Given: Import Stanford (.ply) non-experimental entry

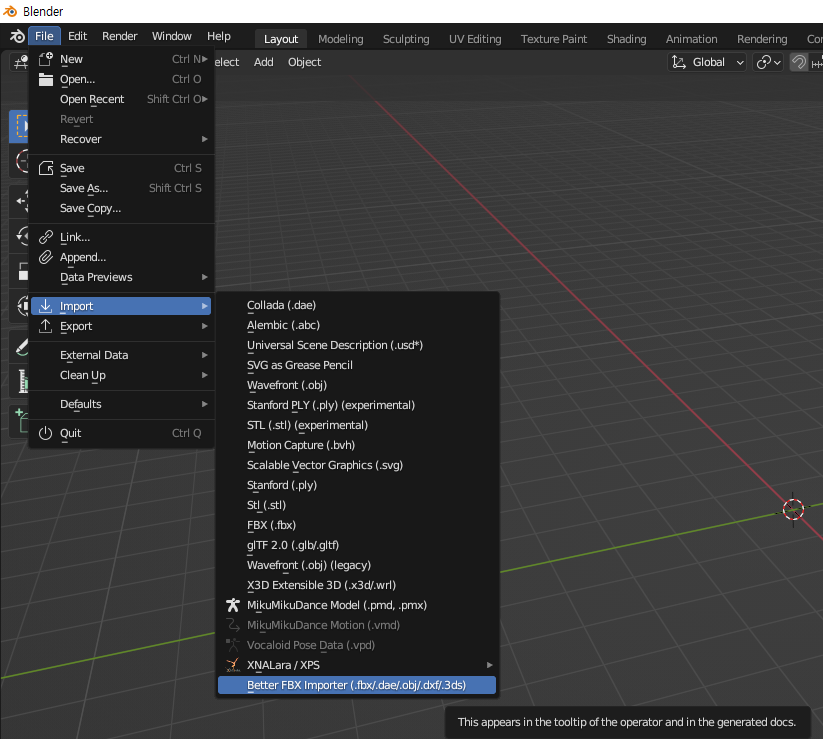Looking at the screenshot, I should click(357, 485).
